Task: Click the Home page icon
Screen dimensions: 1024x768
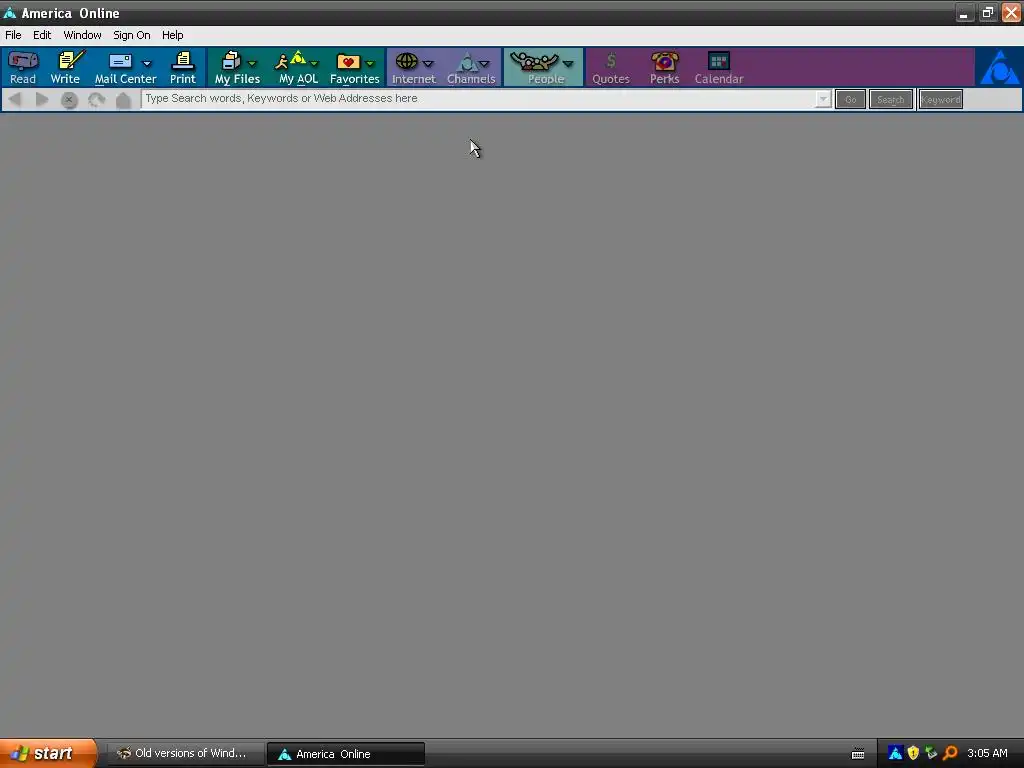Action: pyautogui.click(x=123, y=100)
